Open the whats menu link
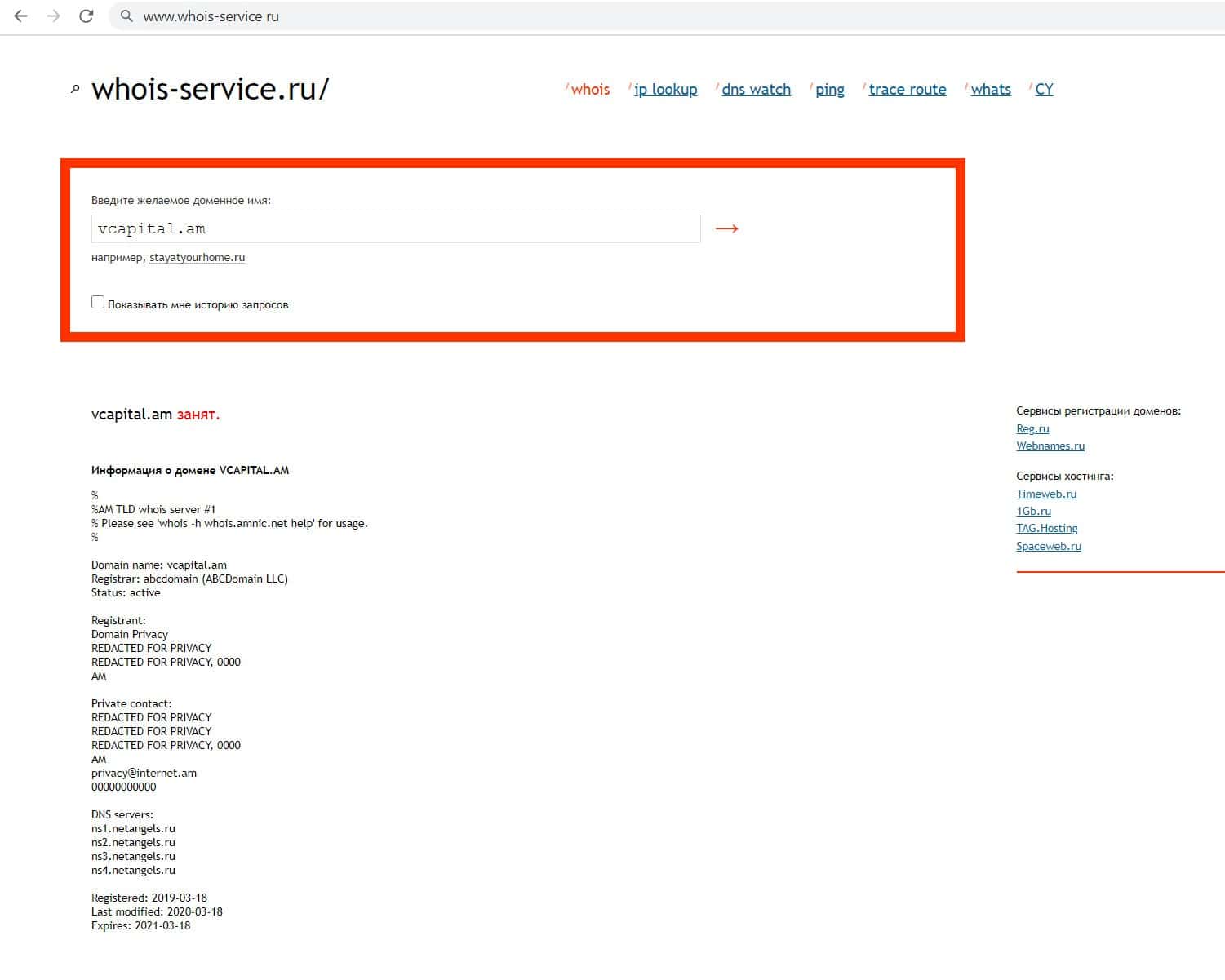Screen dimensions: 1225x980 [x=990, y=90]
